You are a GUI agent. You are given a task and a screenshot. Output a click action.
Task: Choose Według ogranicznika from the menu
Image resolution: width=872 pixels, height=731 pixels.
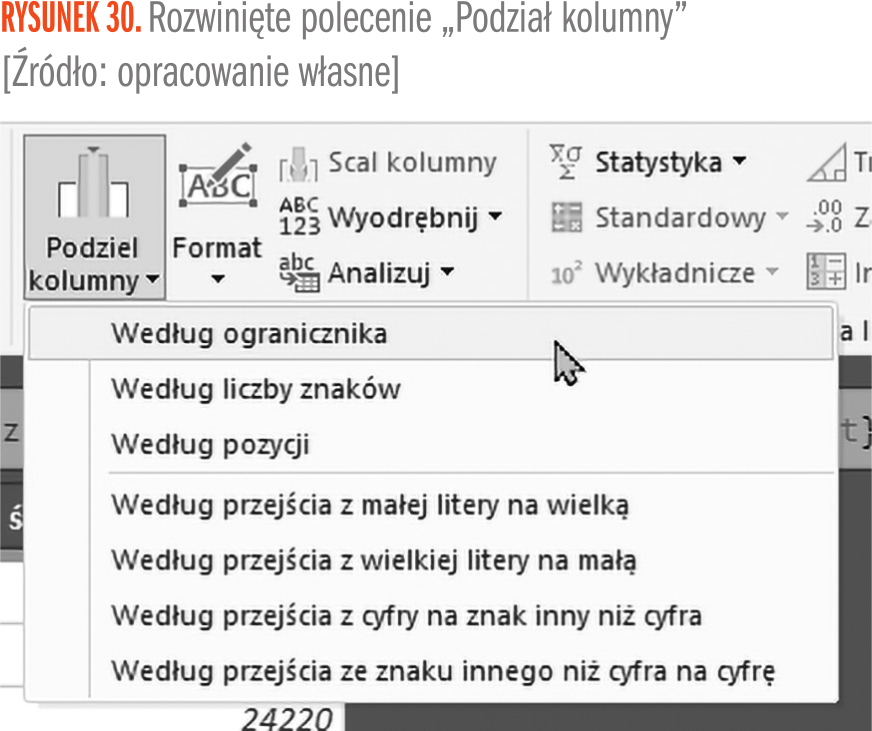(x=249, y=333)
